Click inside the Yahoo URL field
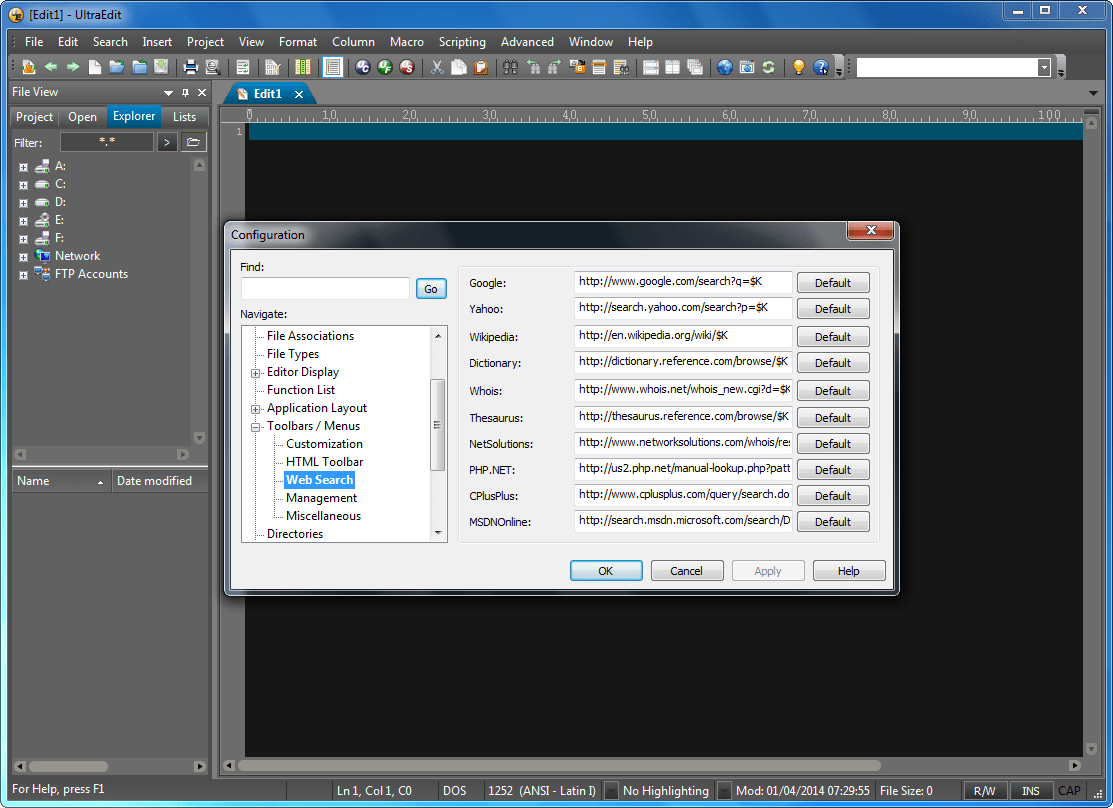Image resolution: width=1113 pixels, height=808 pixels. coord(682,308)
